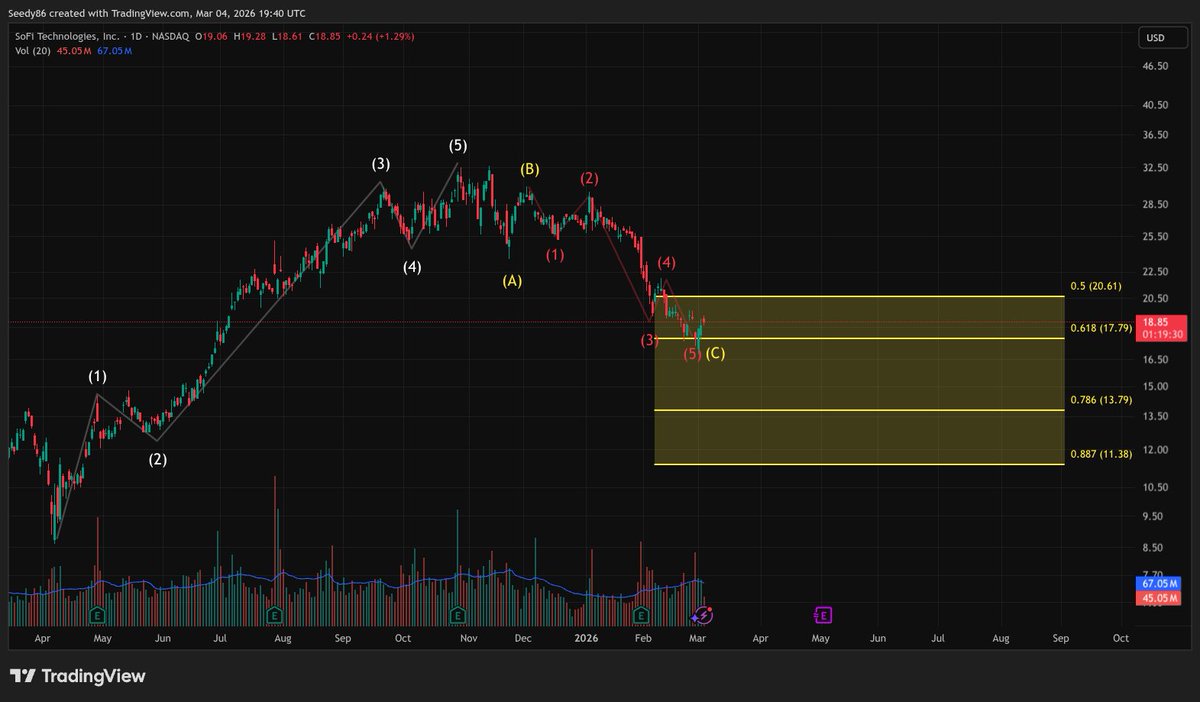Click the green earnings marker near May 2025
Viewport: 1200px width, 702px height.
[x=97, y=613]
